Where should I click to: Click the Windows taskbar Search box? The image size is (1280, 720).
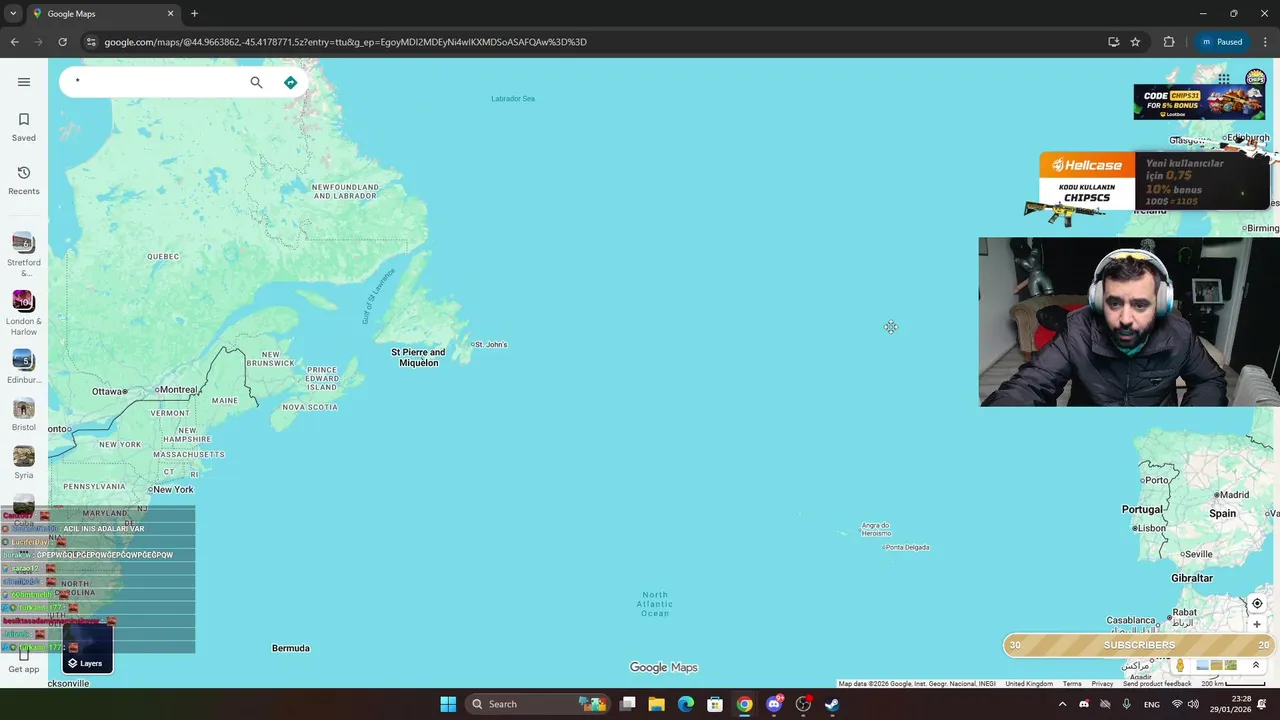click(538, 704)
